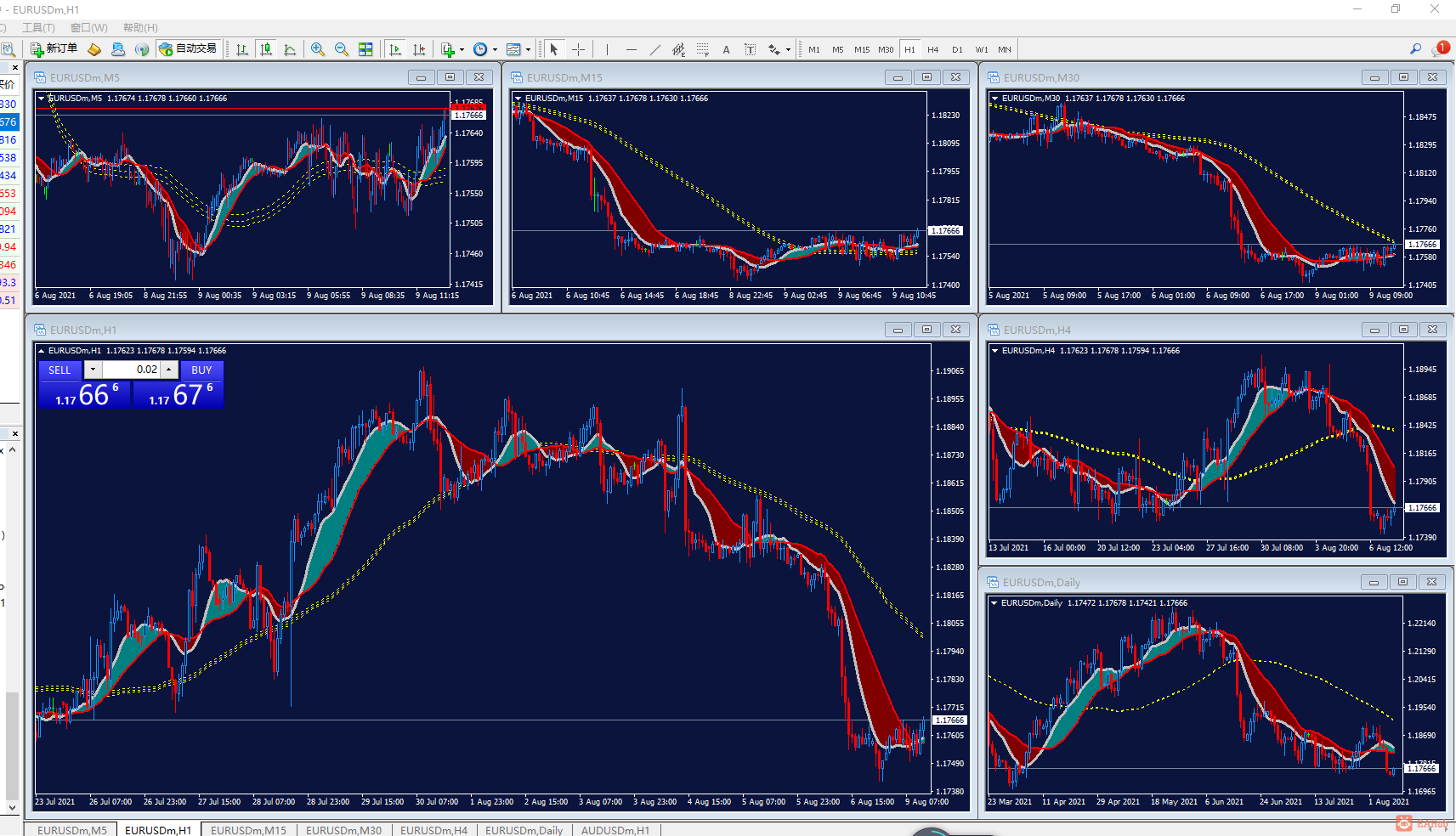Click the periods clock icon
This screenshot has width=1456, height=836.
(480, 49)
